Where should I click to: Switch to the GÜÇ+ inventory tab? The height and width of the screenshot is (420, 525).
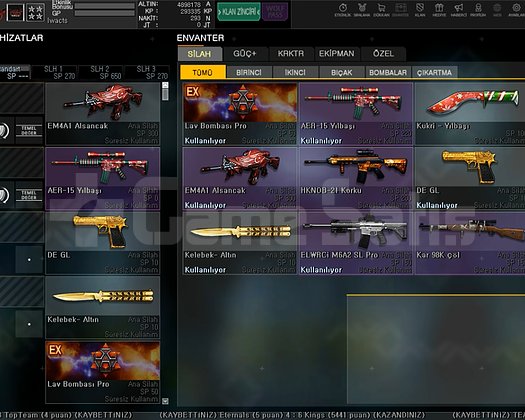(245, 54)
